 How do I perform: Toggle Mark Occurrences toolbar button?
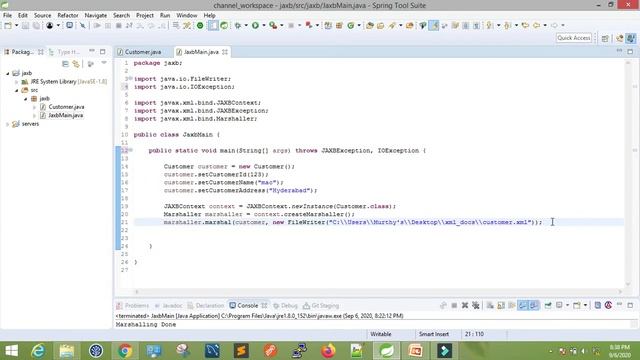[434, 25]
